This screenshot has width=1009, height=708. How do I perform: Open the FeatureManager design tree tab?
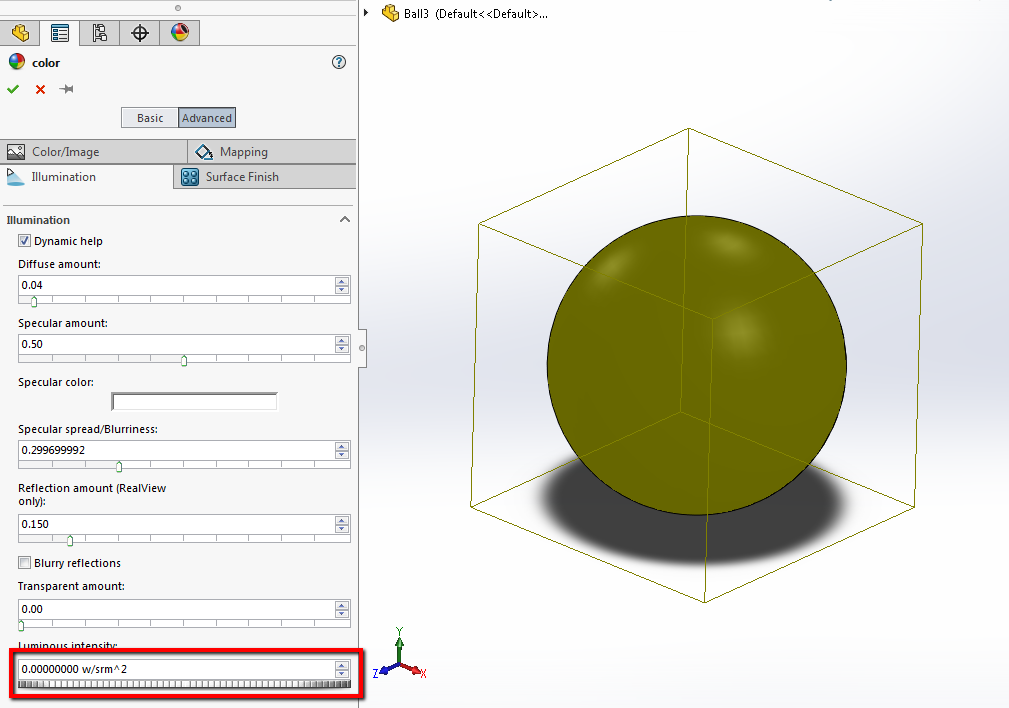(x=20, y=33)
